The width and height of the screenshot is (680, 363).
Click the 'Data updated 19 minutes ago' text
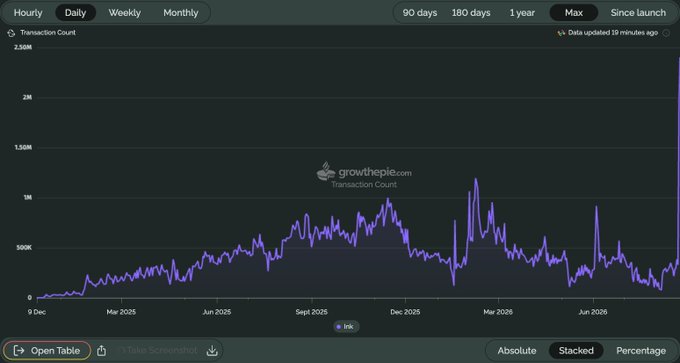tap(613, 33)
